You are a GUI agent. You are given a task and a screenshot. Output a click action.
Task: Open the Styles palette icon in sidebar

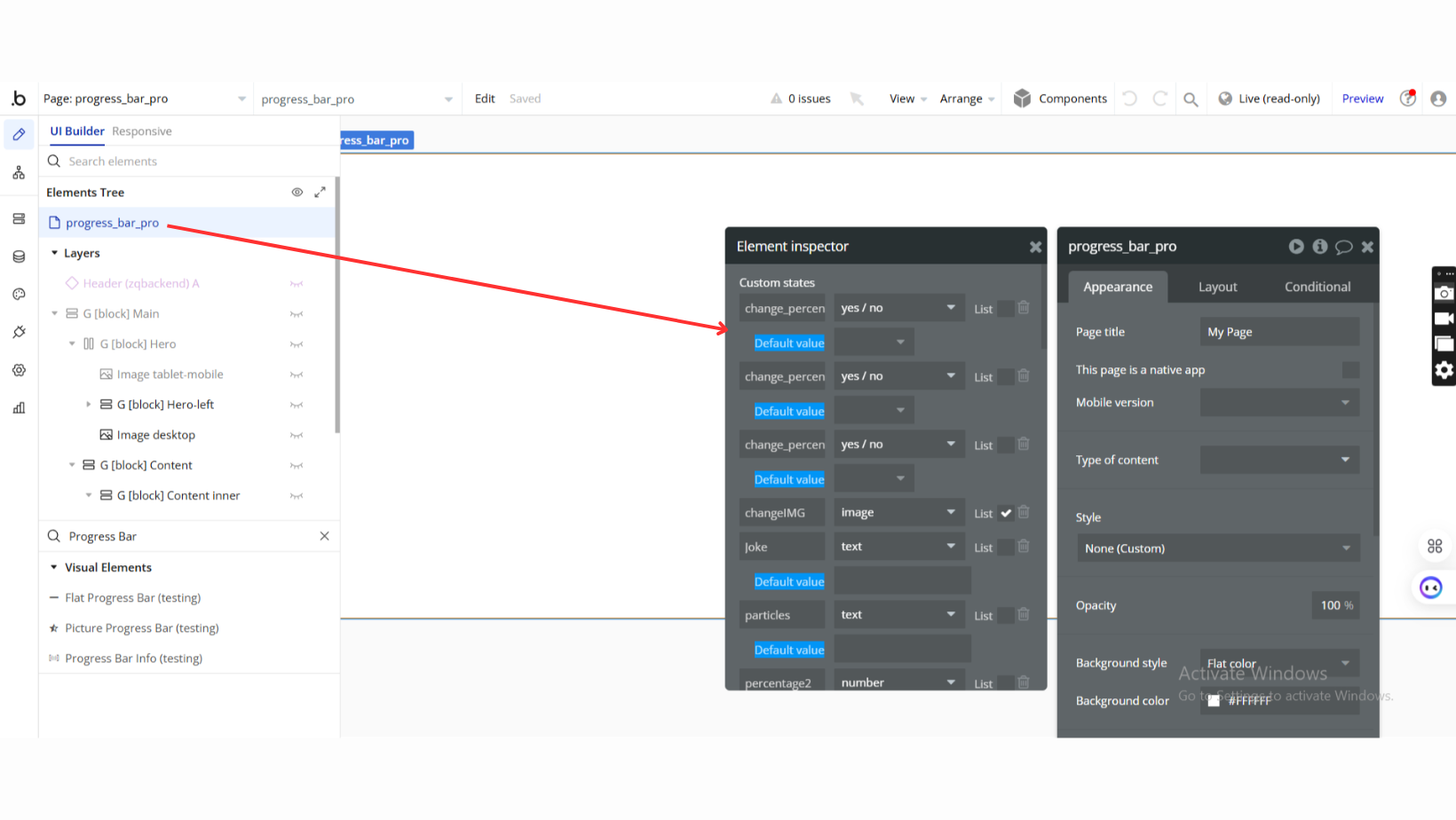point(19,295)
